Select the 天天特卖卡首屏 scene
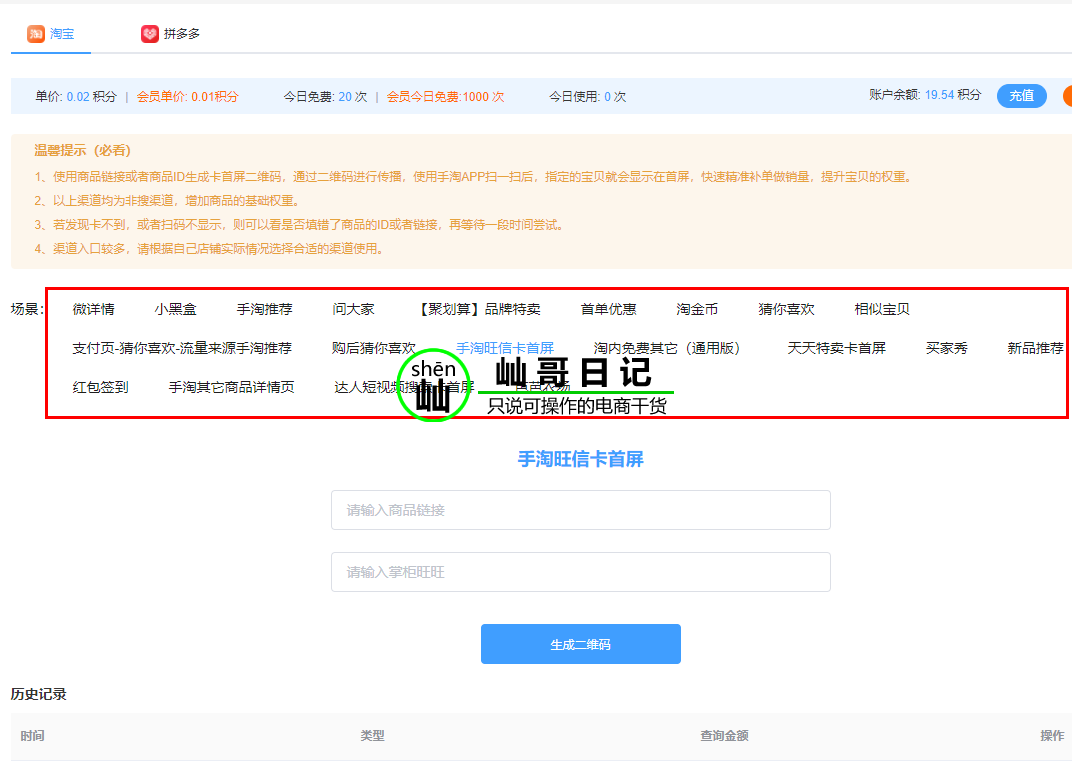 (836, 348)
